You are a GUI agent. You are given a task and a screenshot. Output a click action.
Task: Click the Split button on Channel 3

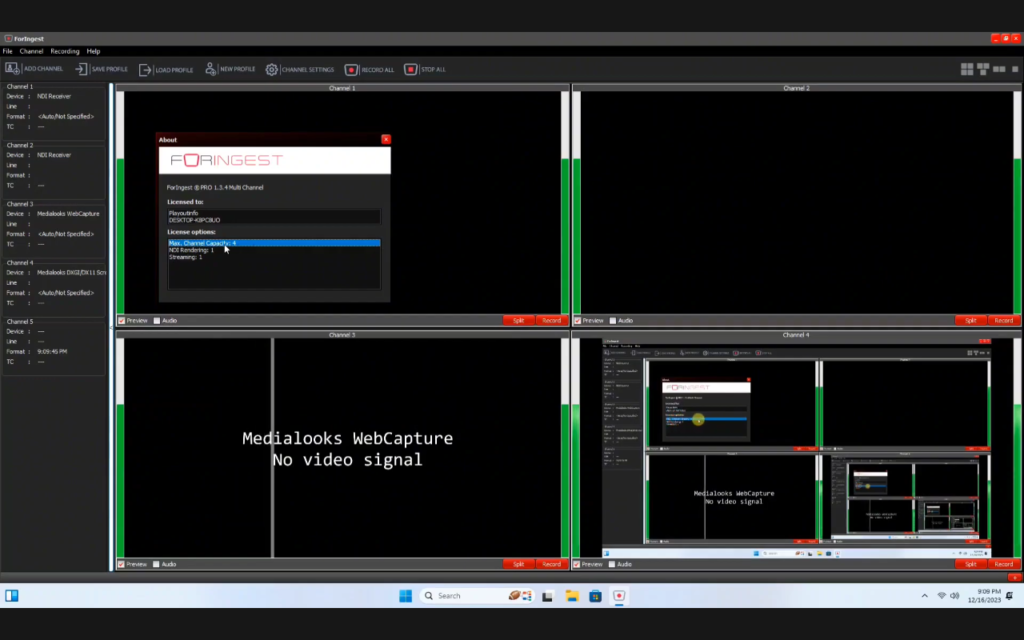pos(518,563)
